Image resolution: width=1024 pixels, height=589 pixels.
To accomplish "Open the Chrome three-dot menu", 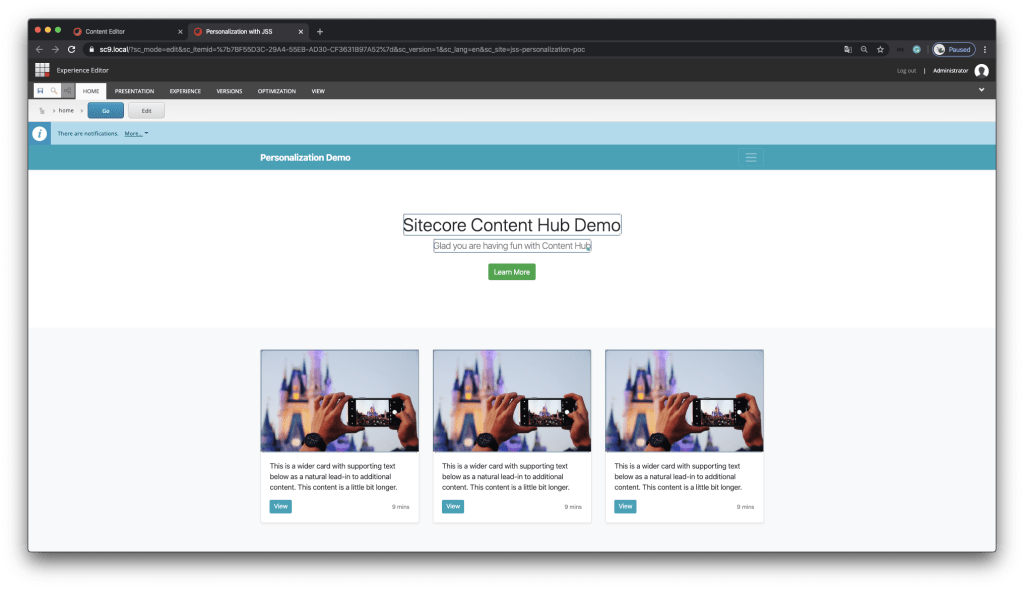I will 985,49.
